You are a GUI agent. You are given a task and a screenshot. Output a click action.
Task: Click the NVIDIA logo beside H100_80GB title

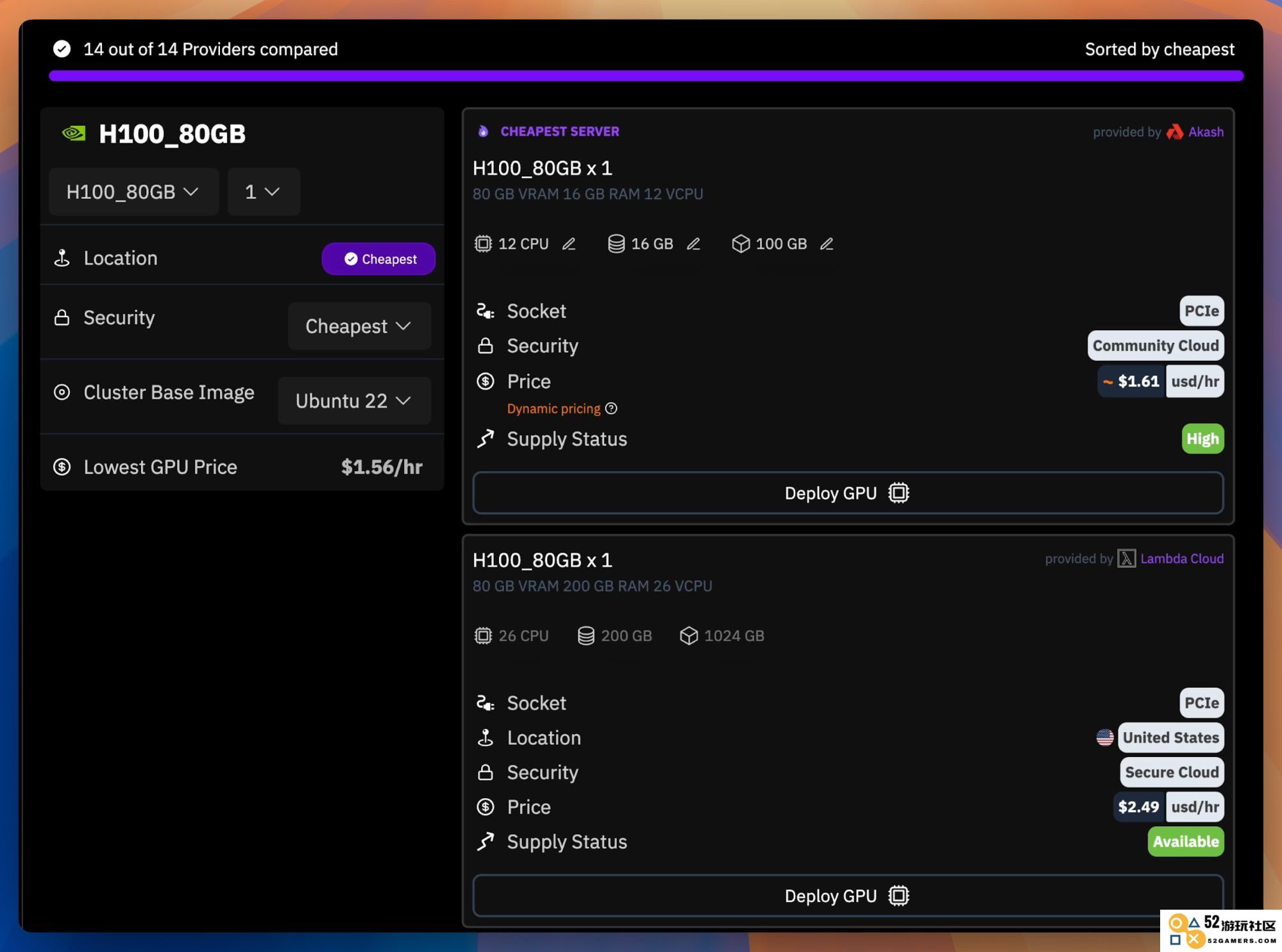pos(74,133)
